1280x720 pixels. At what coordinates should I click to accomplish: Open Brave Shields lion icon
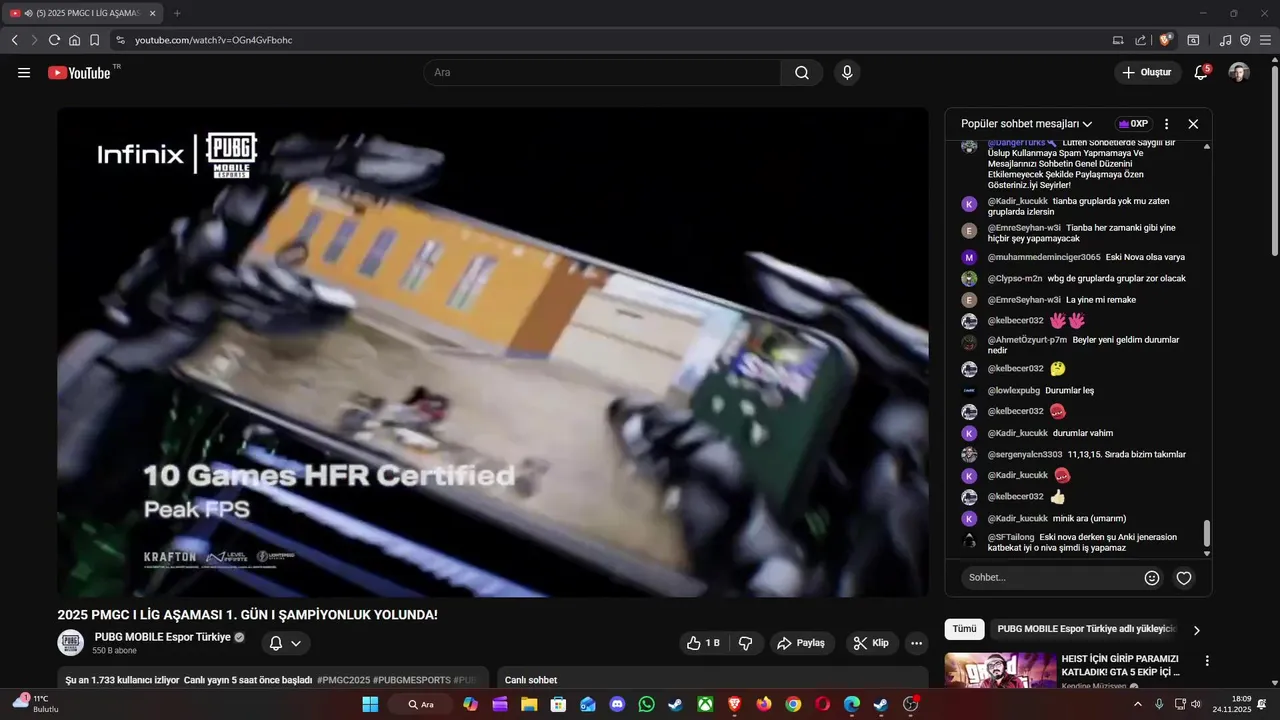click(x=1166, y=40)
